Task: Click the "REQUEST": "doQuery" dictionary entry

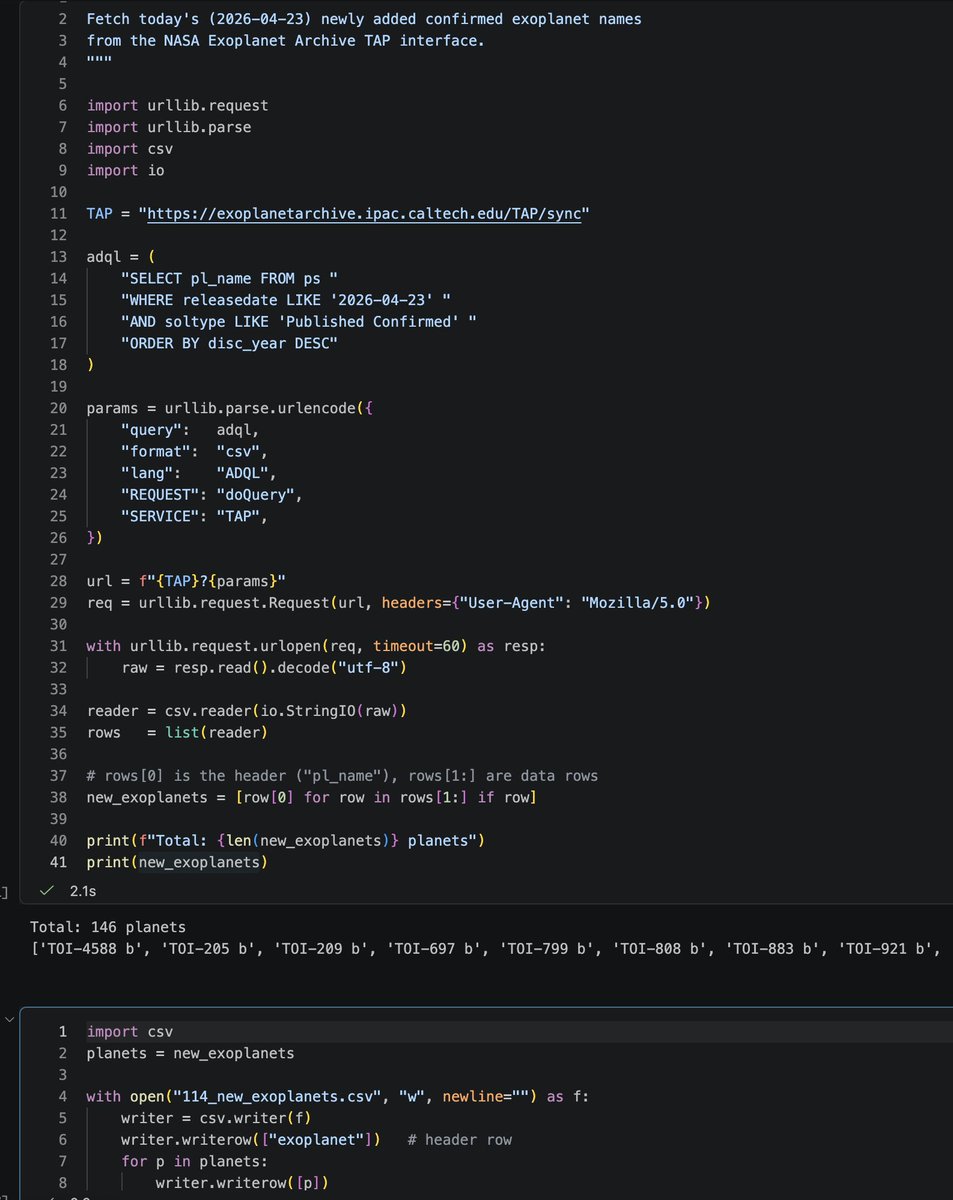Action: pyautogui.click(x=212, y=494)
